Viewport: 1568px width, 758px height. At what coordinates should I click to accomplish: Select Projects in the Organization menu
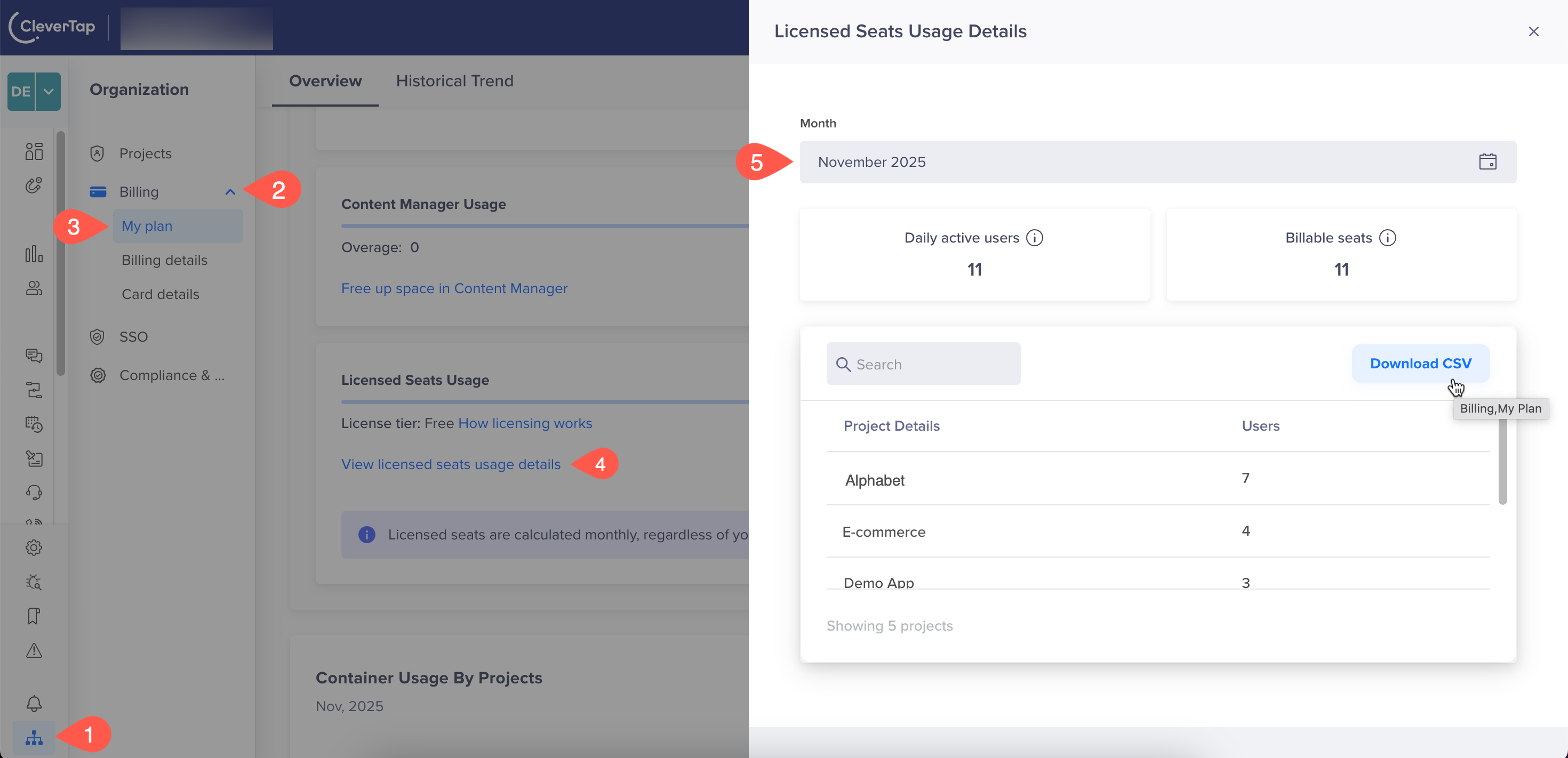pos(145,154)
